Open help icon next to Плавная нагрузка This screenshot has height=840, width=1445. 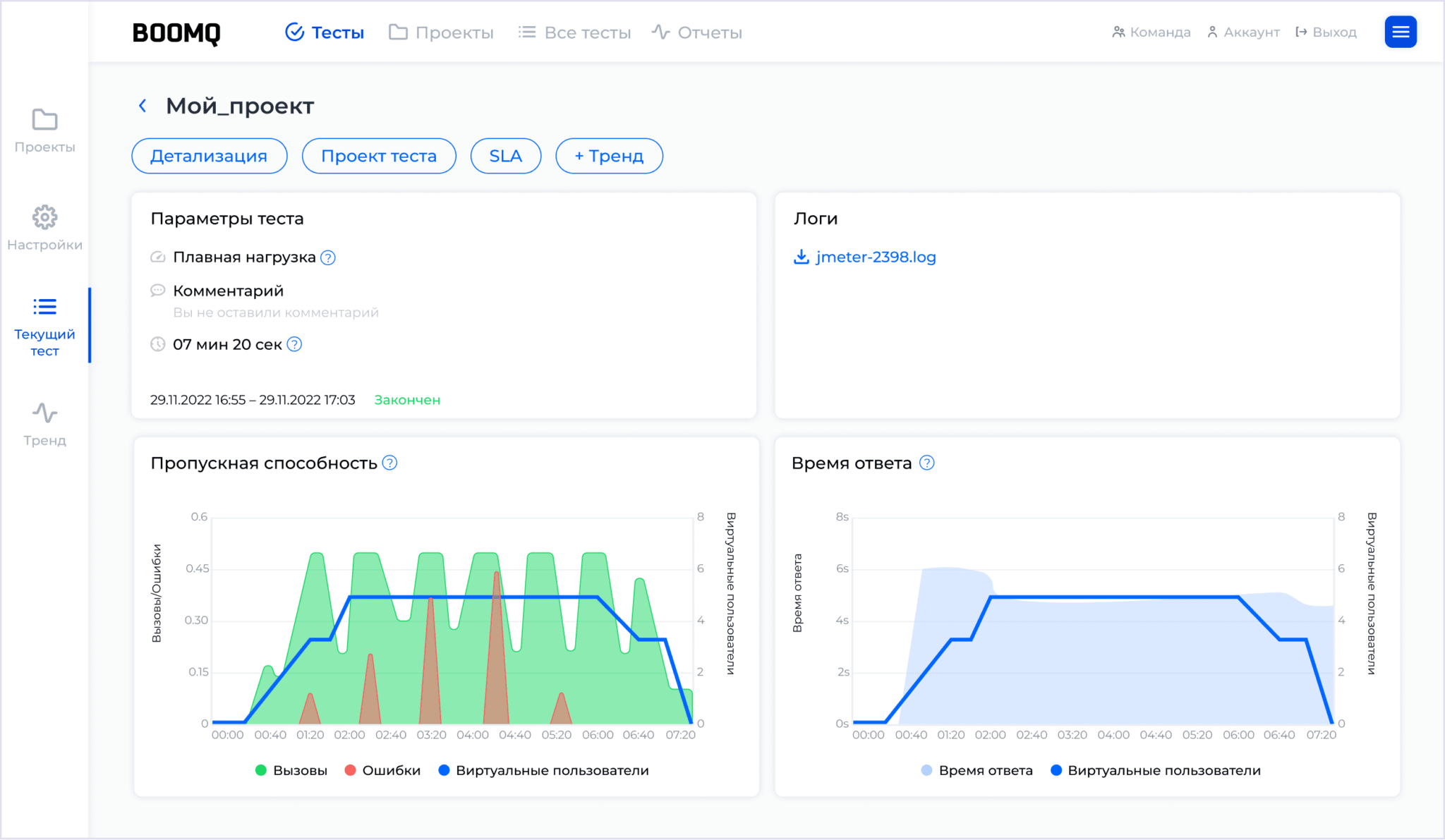[x=328, y=257]
